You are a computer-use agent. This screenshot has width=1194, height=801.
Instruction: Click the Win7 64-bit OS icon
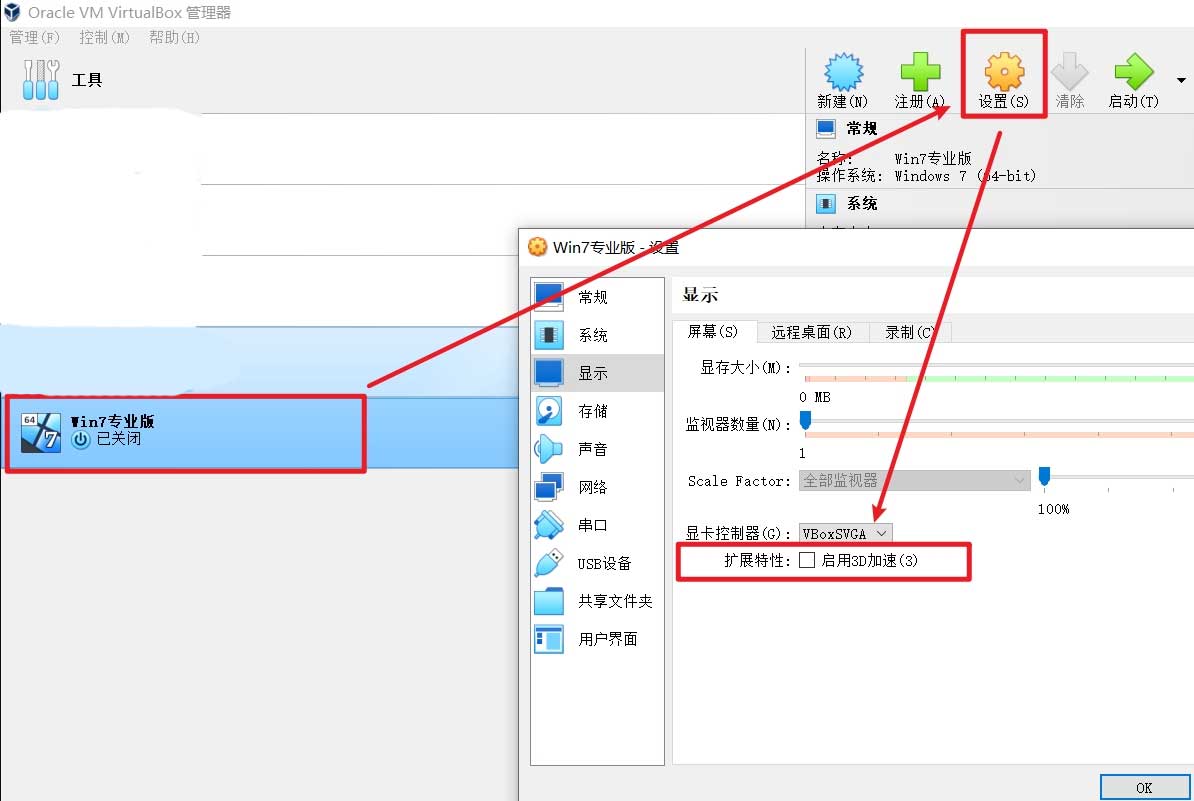[40, 432]
